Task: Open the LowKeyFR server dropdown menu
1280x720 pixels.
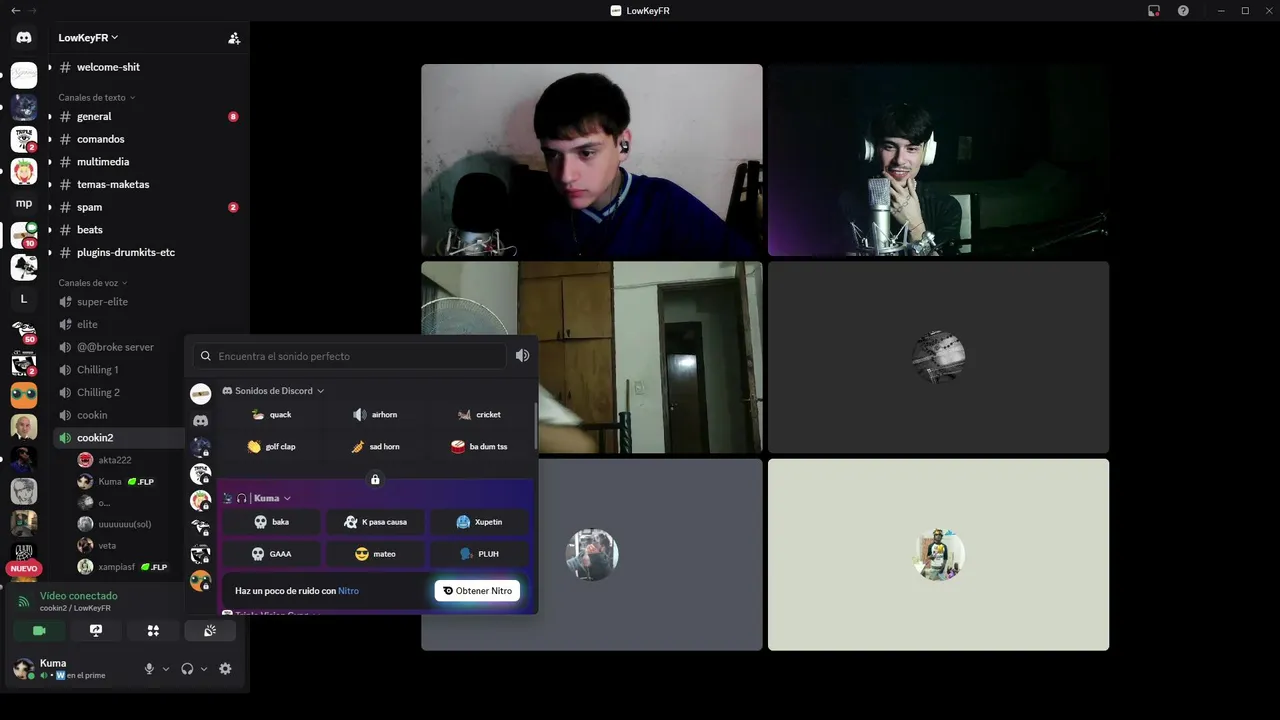Action: (x=88, y=38)
